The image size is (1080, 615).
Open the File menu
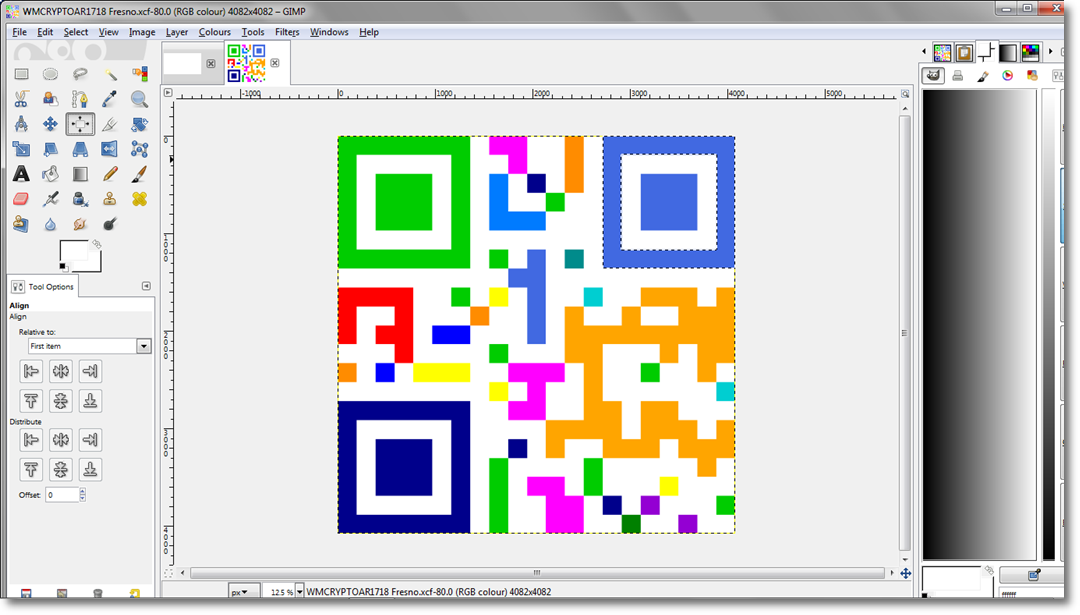coord(19,32)
